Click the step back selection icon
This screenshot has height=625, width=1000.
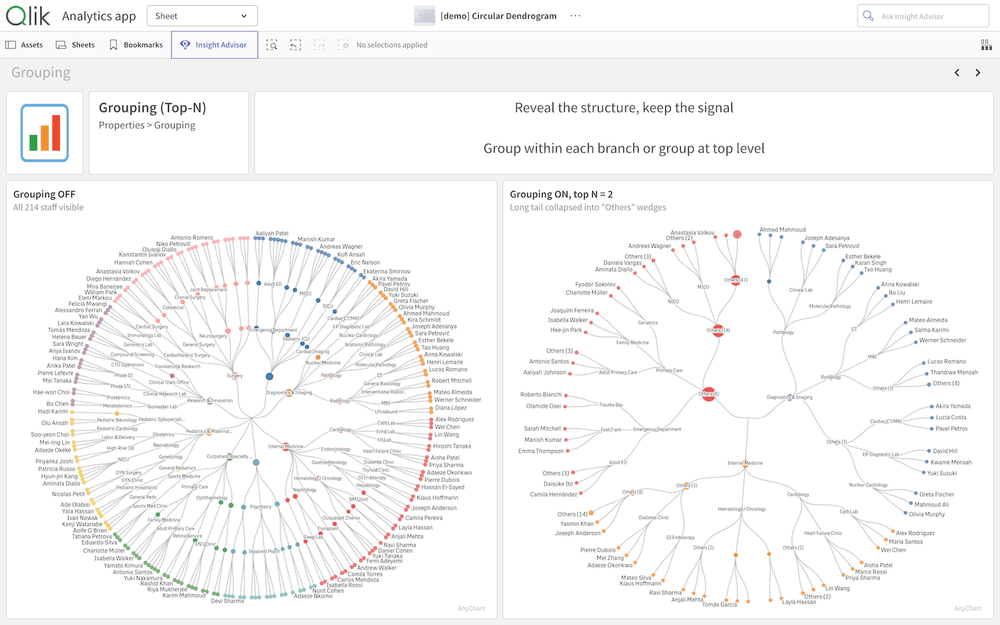pos(295,45)
